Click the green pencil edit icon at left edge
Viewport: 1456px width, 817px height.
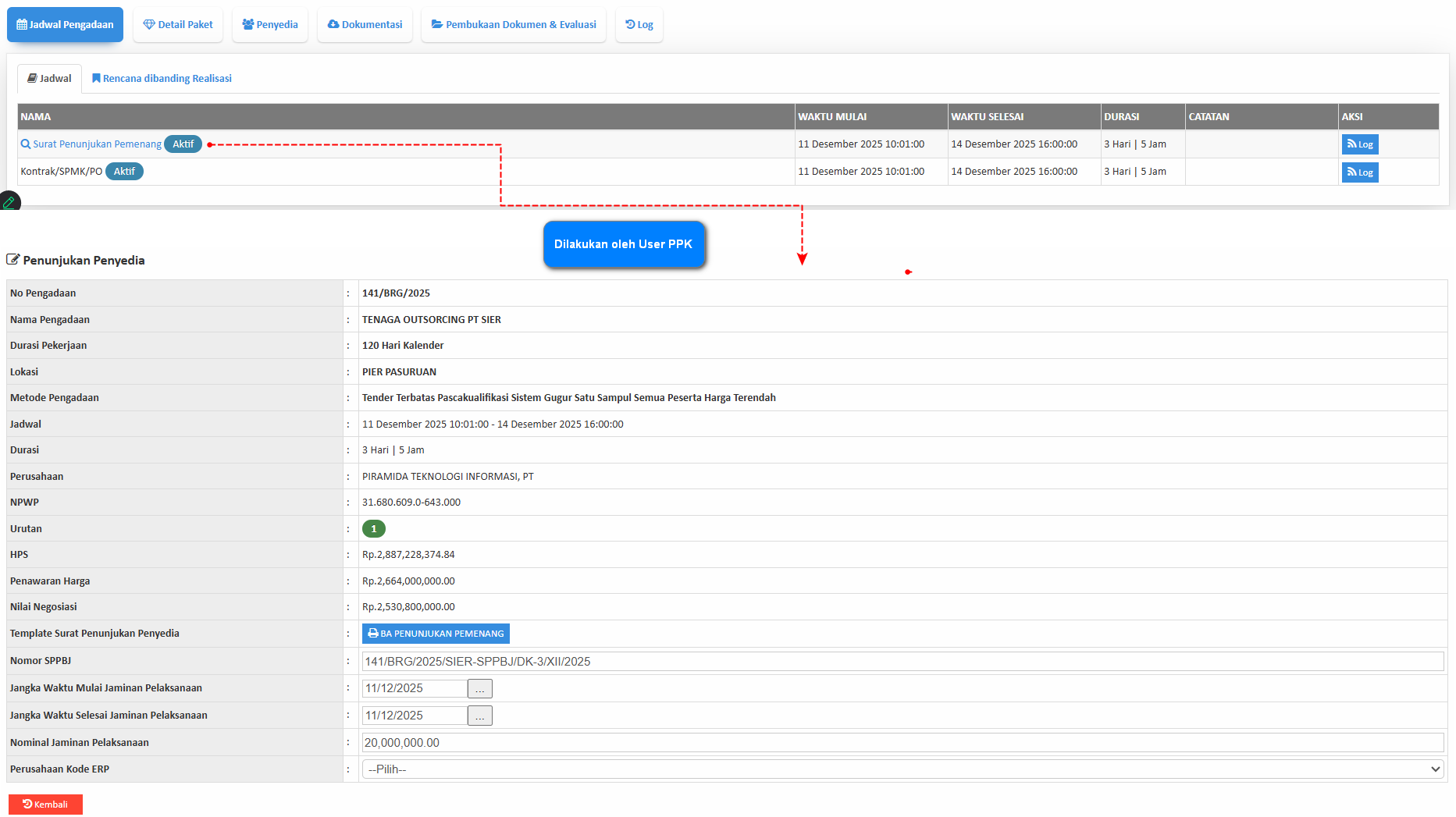pyautogui.click(x=9, y=202)
